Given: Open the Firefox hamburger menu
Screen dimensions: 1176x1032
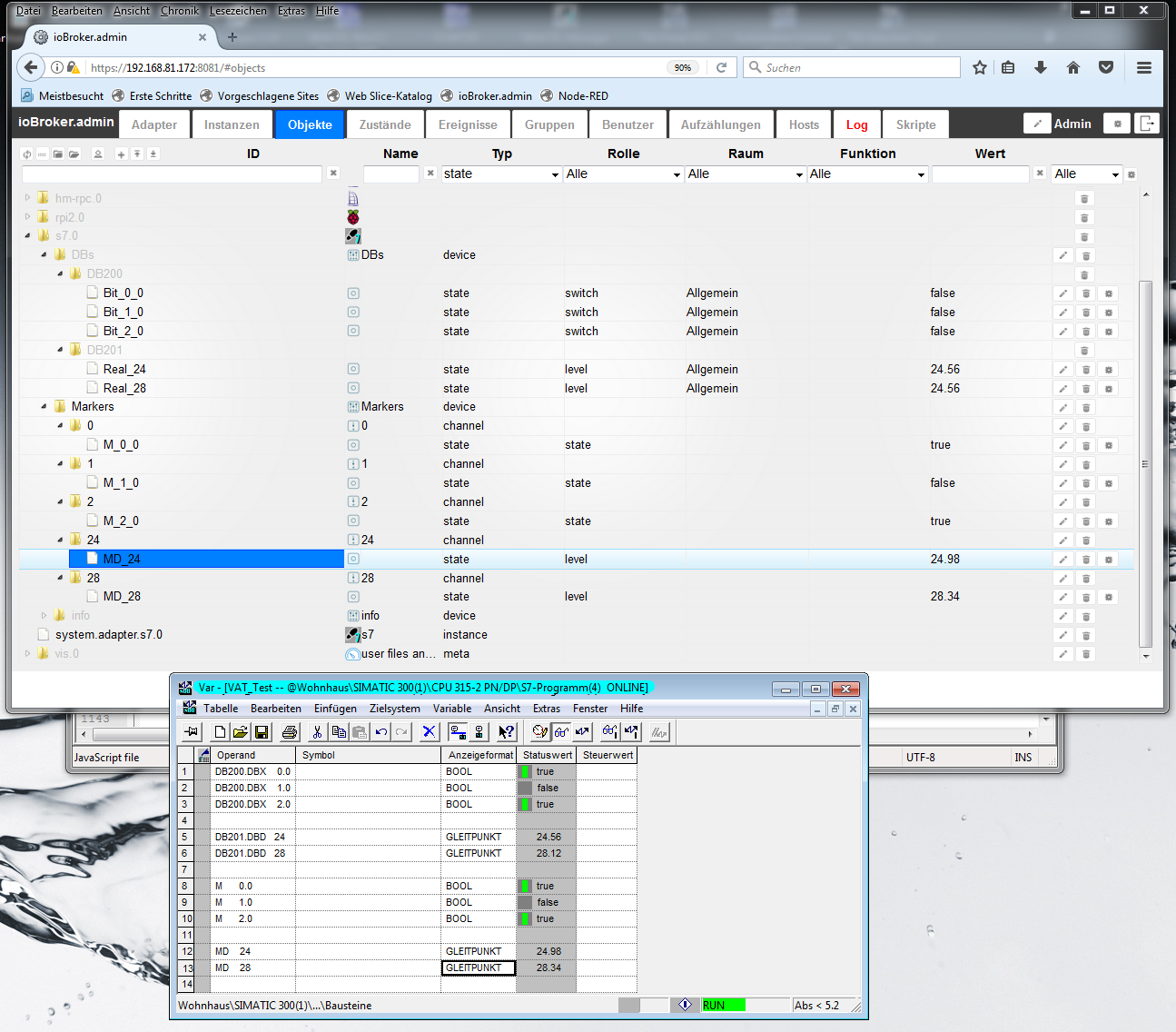Looking at the screenshot, I should (1144, 67).
